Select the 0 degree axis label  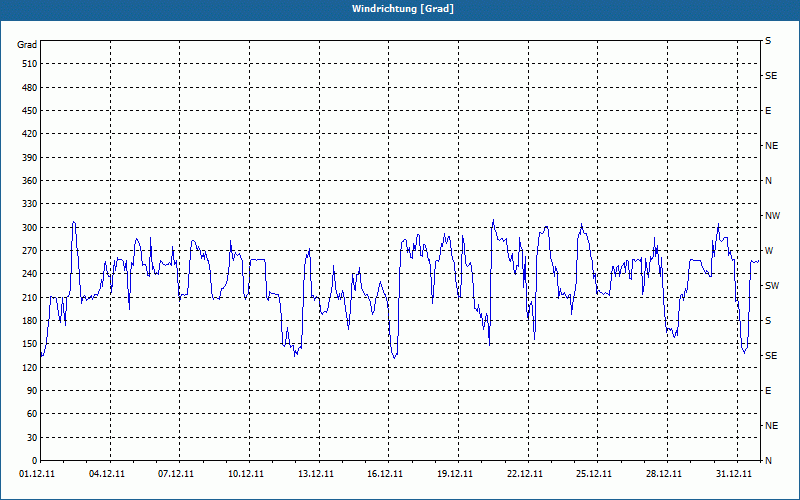click(34, 461)
